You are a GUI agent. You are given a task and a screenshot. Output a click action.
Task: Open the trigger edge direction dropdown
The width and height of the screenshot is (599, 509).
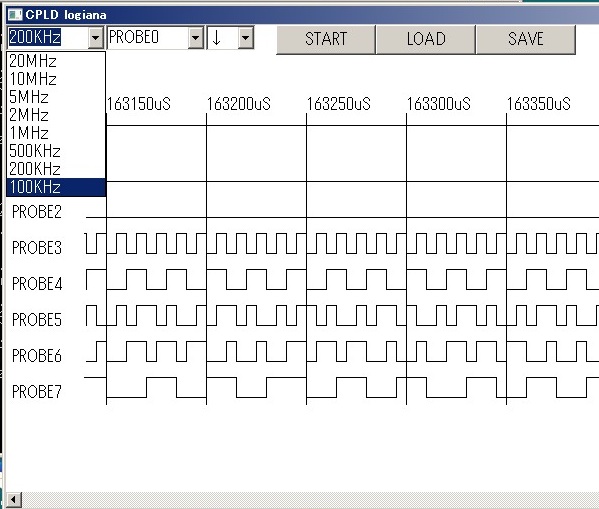tap(246, 38)
